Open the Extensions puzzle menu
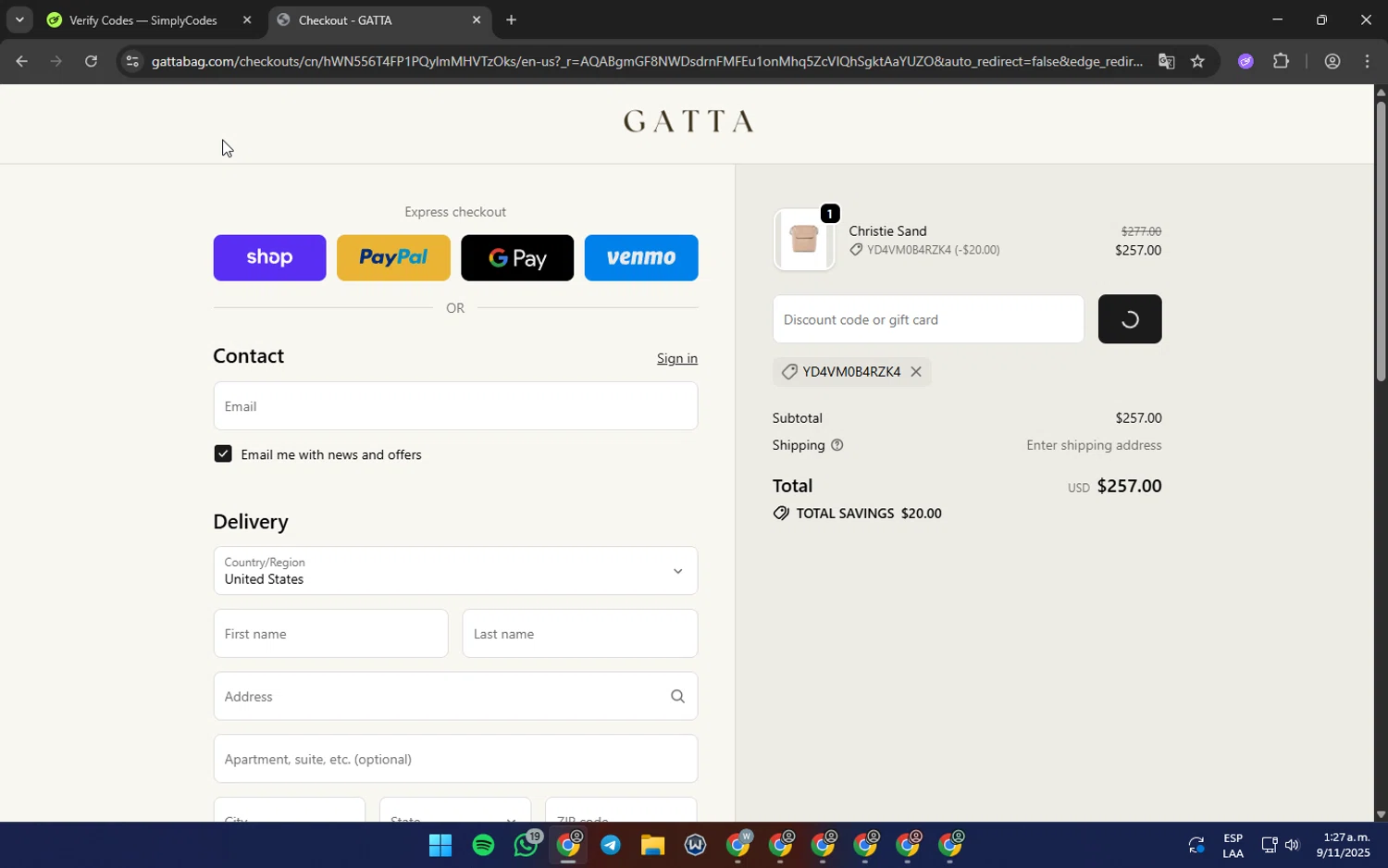Viewport: 1388px width, 868px height. [x=1281, y=62]
